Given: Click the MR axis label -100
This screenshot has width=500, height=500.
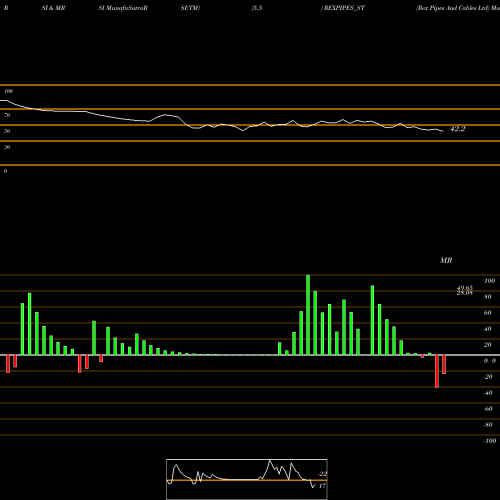Looking at the screenshot, I should click(489, 441).
